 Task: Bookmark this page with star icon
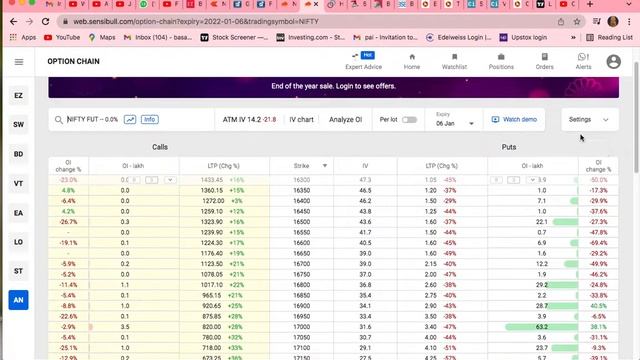pyautogui.click(x=577, y=22)
